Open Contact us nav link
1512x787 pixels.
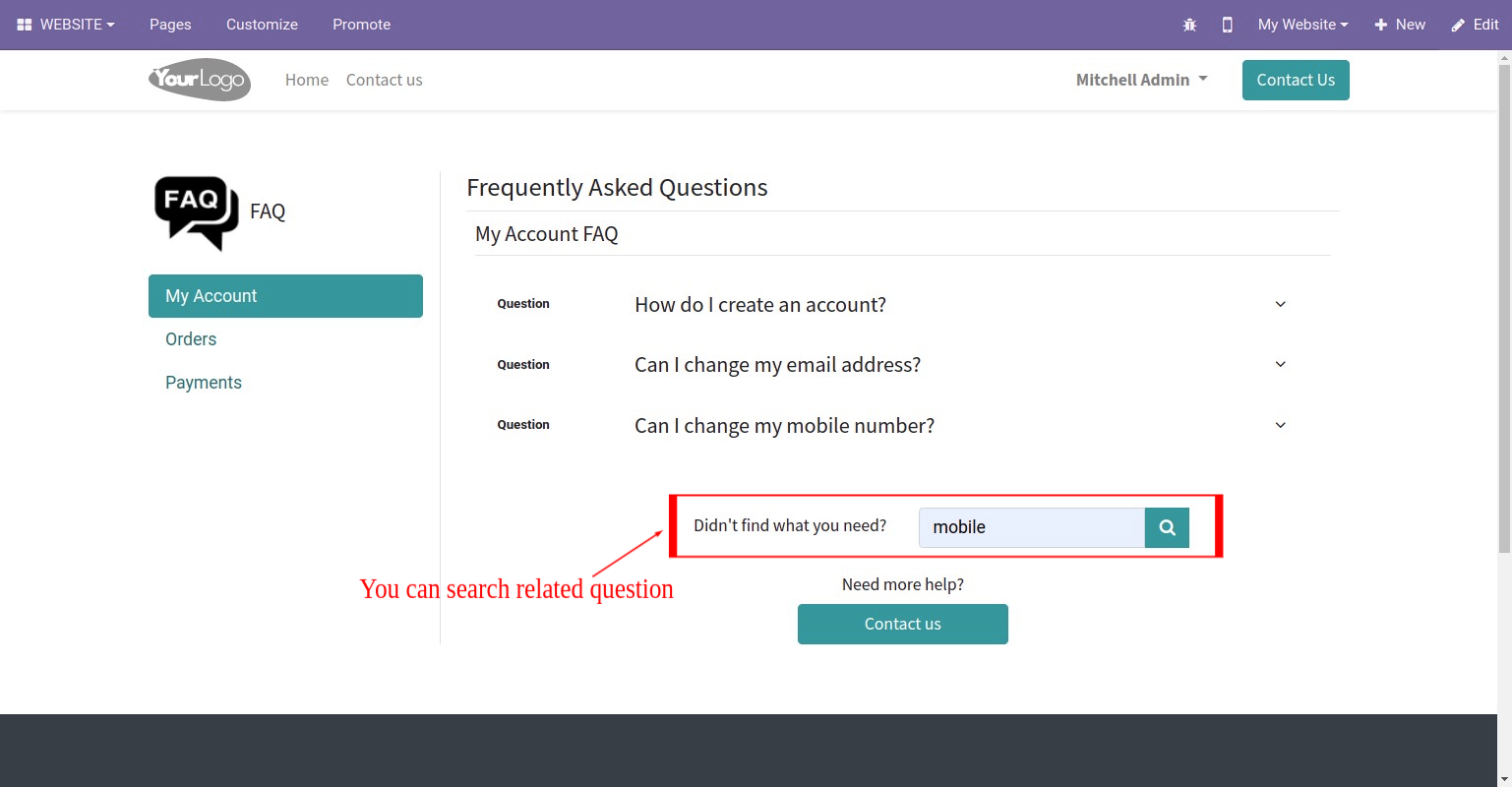pyautogui.click(x=385, y=81)
